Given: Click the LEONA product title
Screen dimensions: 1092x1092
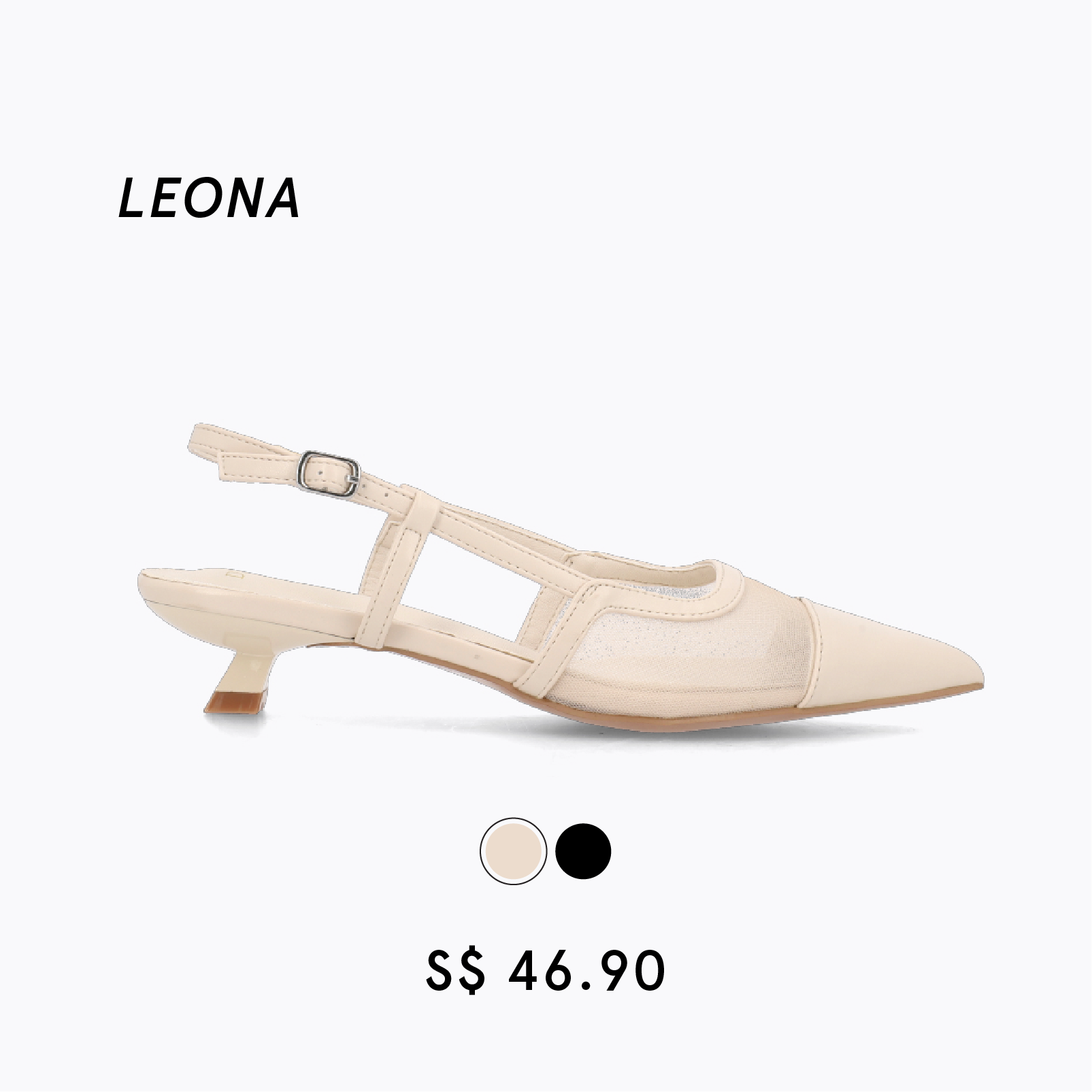Looking at the screenshot, I should pos(209,199).
